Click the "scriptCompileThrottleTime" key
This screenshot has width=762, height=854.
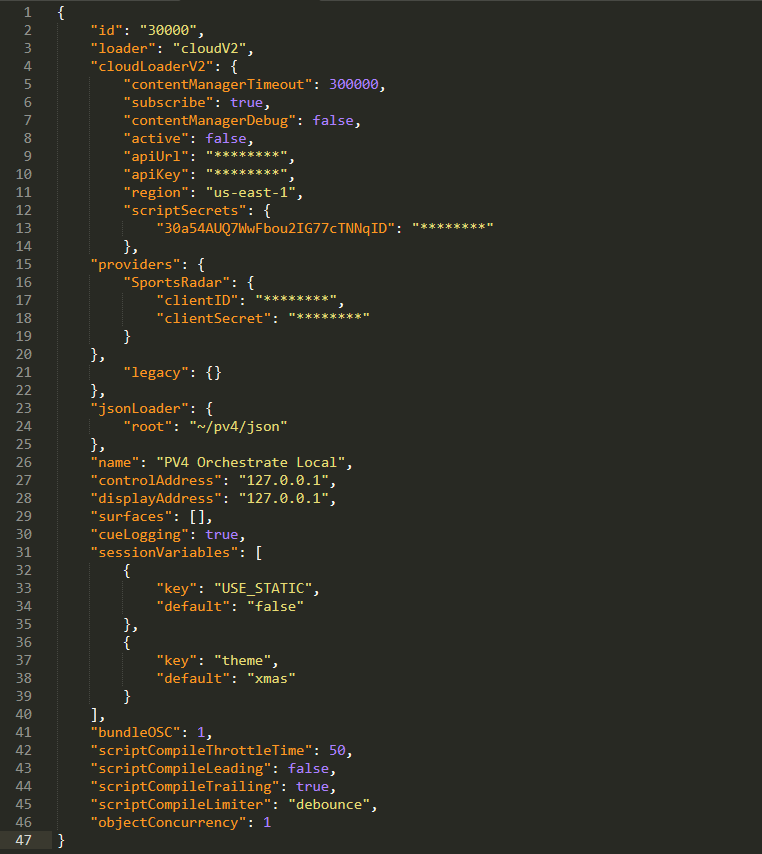(x=201, y=750)
